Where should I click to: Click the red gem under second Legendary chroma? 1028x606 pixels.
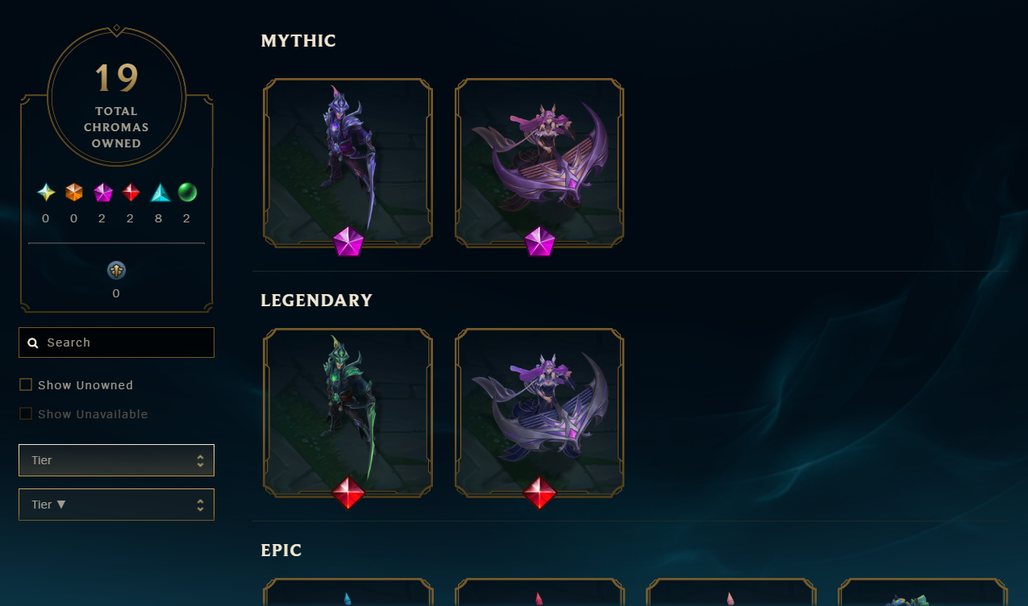[540, 493]
